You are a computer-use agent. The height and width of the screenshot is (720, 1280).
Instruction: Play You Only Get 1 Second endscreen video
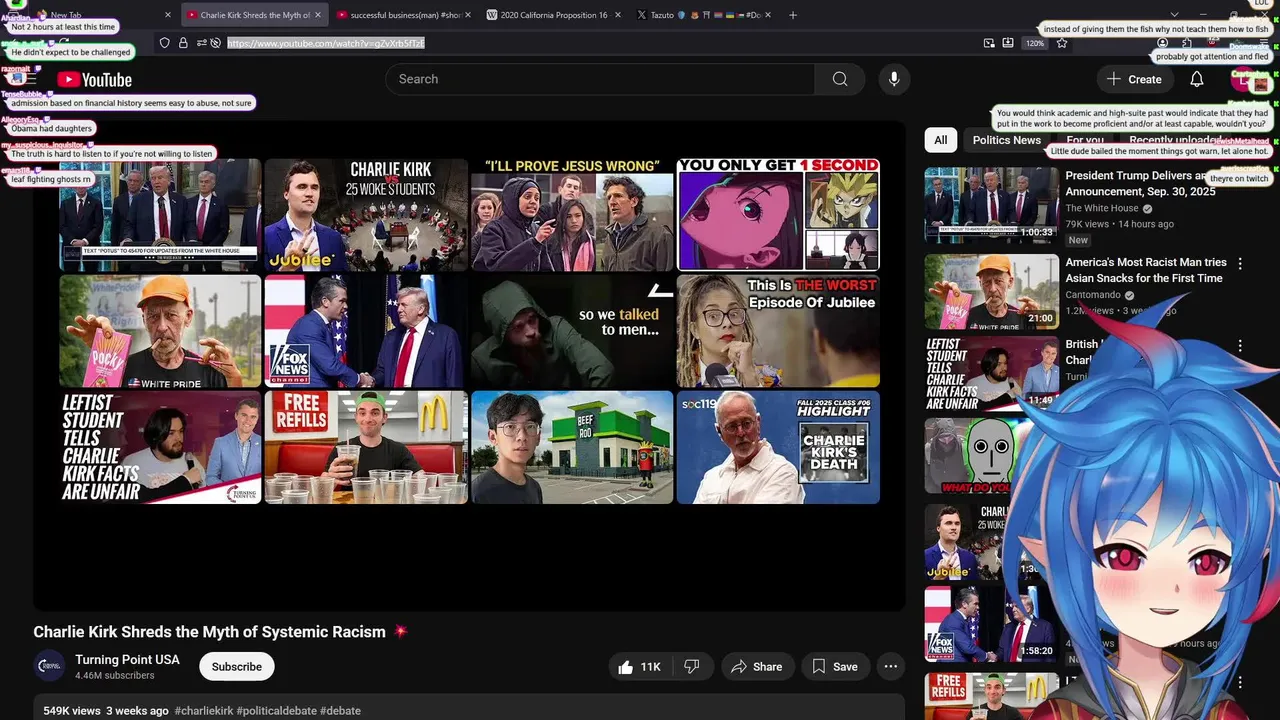(778, 215)
